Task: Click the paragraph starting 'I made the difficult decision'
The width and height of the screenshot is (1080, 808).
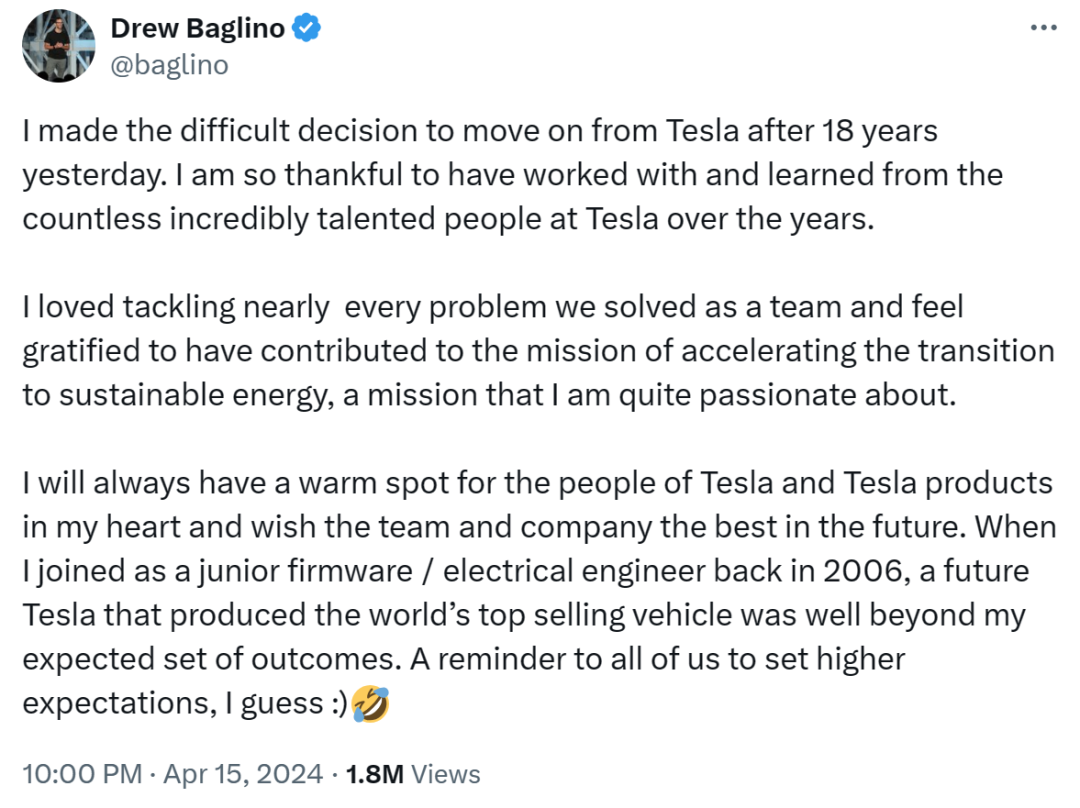Action: coord(512,174)
